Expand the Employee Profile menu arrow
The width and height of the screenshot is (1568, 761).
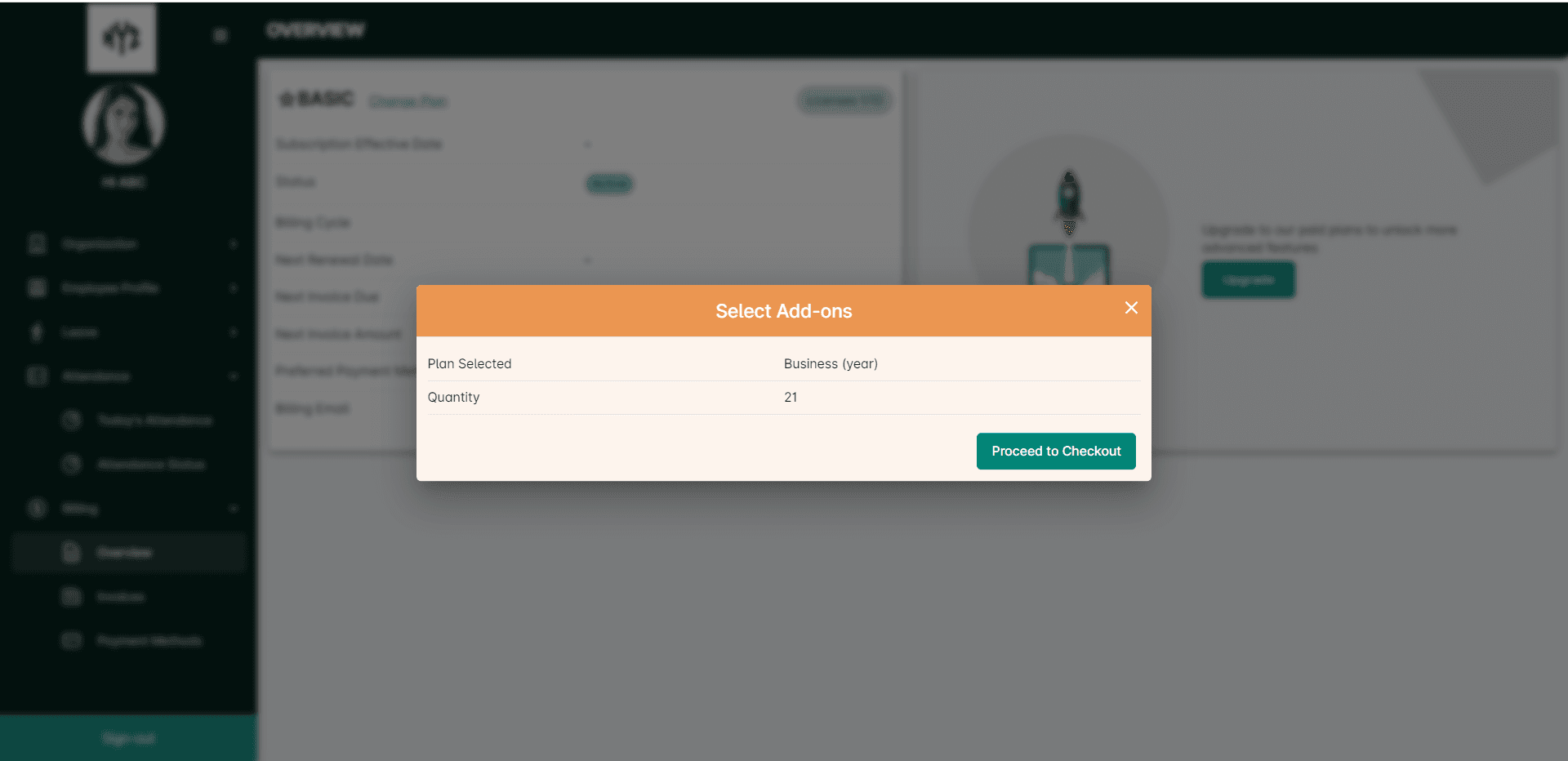tap(234, 288)
